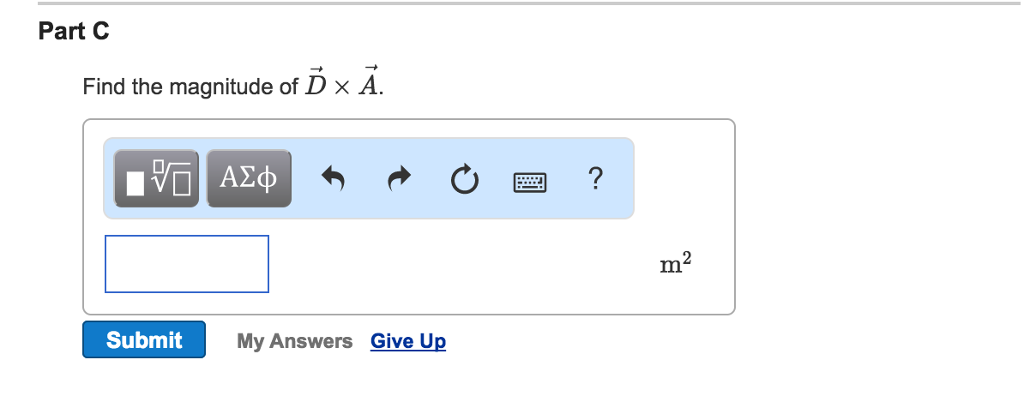
Task: Open help with the question mark icon
Action: [x=595, y=178]
